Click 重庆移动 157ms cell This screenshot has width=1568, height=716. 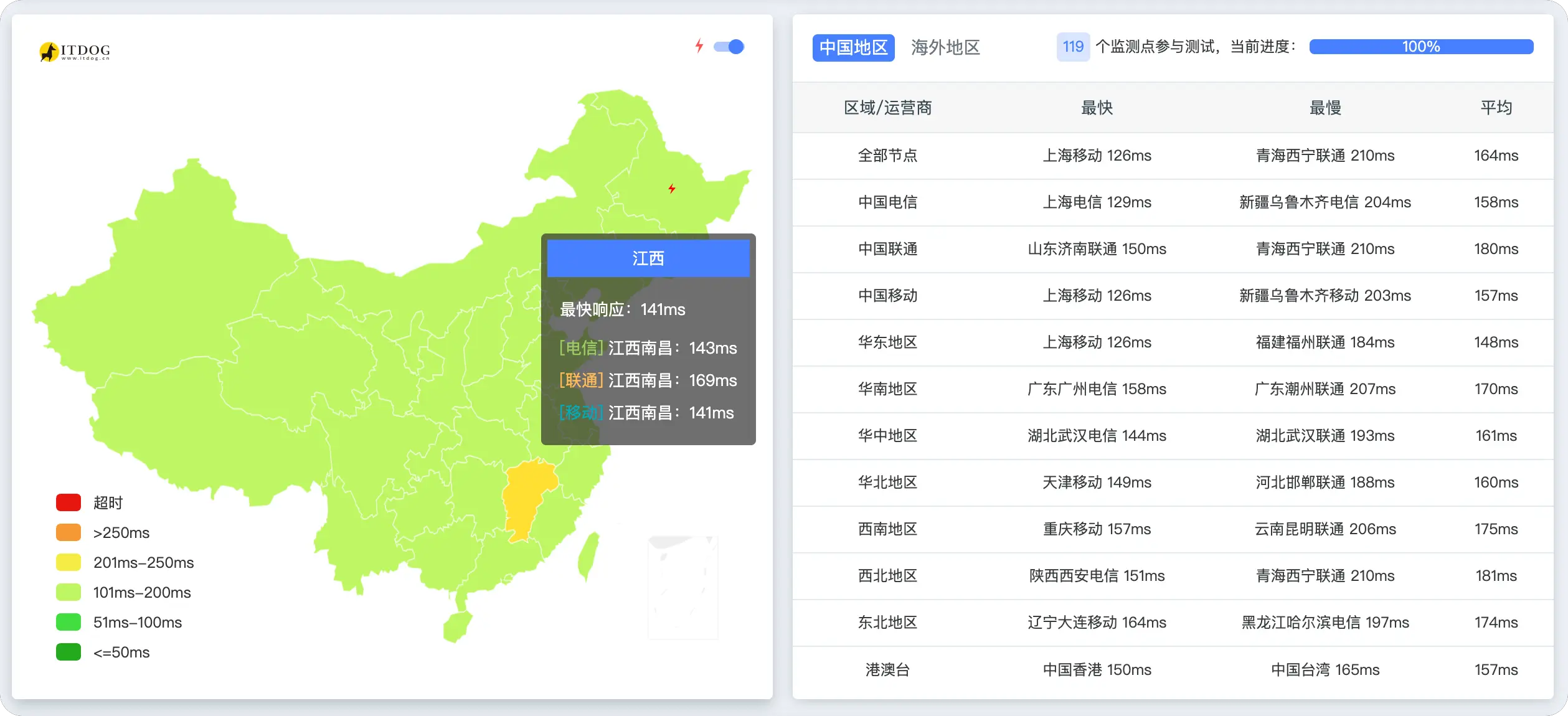pos(1097,529)
